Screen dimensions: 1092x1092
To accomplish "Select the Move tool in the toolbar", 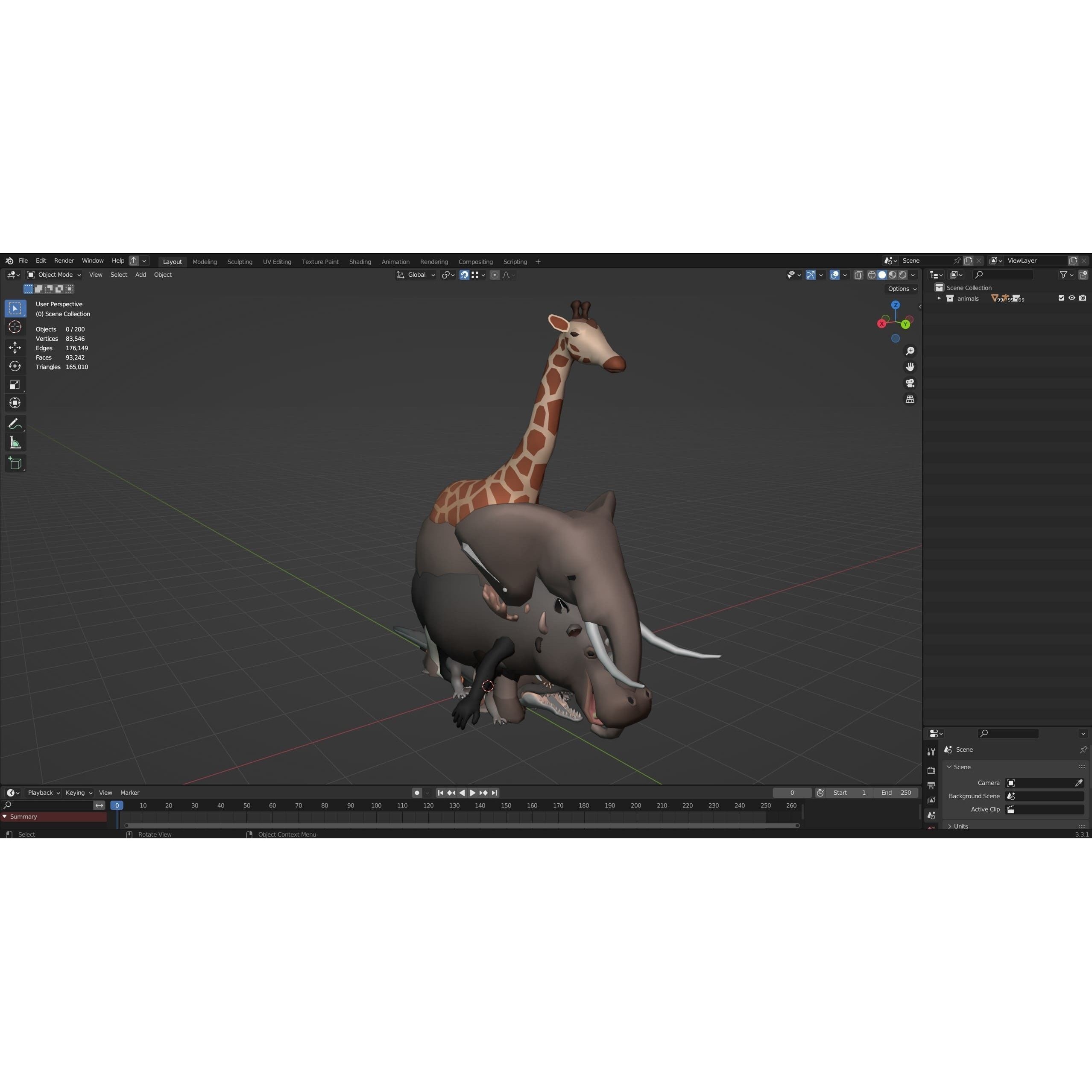I will pos(15,347).
